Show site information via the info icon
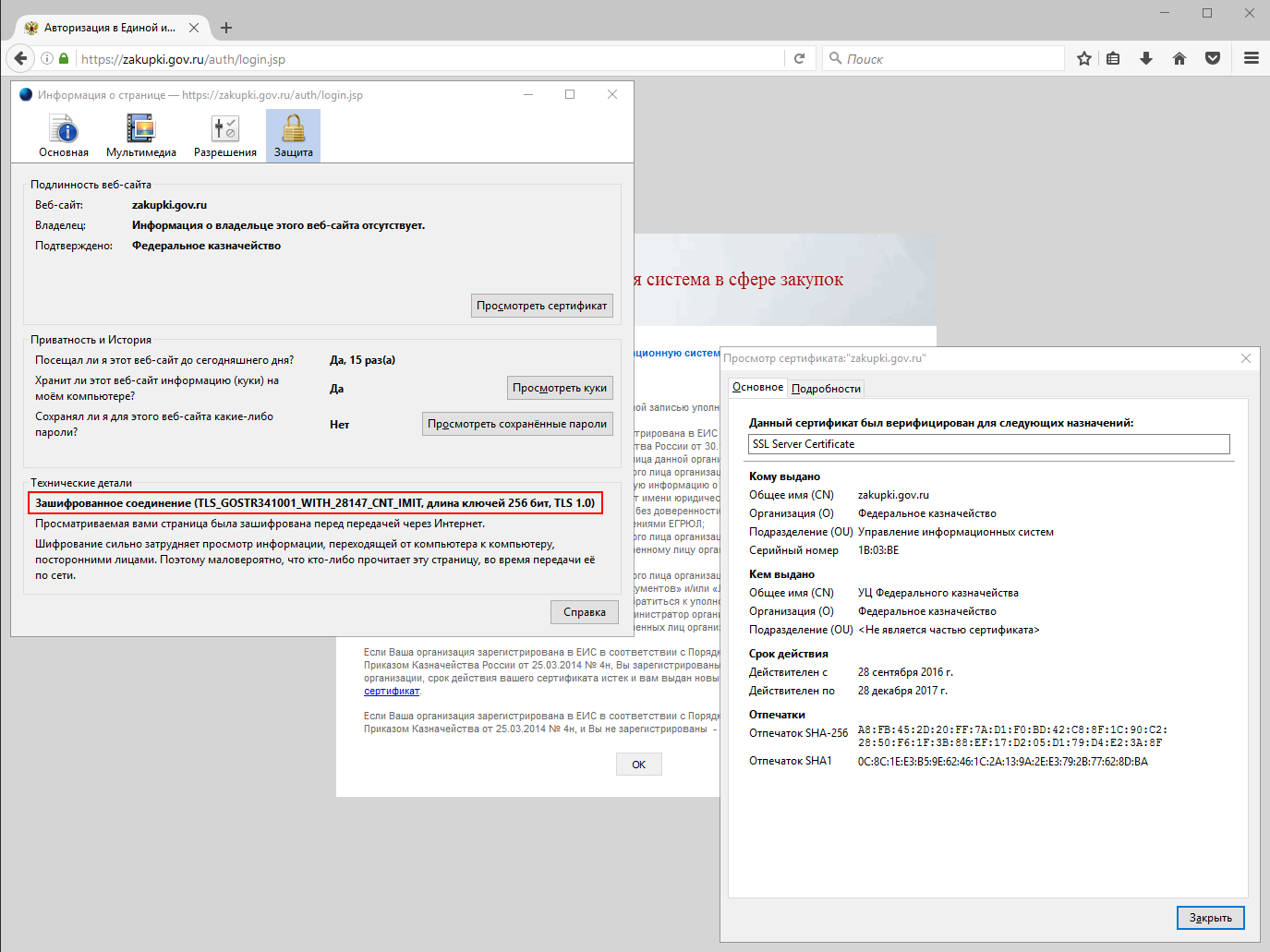Image resolution: width=1270 pixels, height=952 pixels. [x=47, y=58]
